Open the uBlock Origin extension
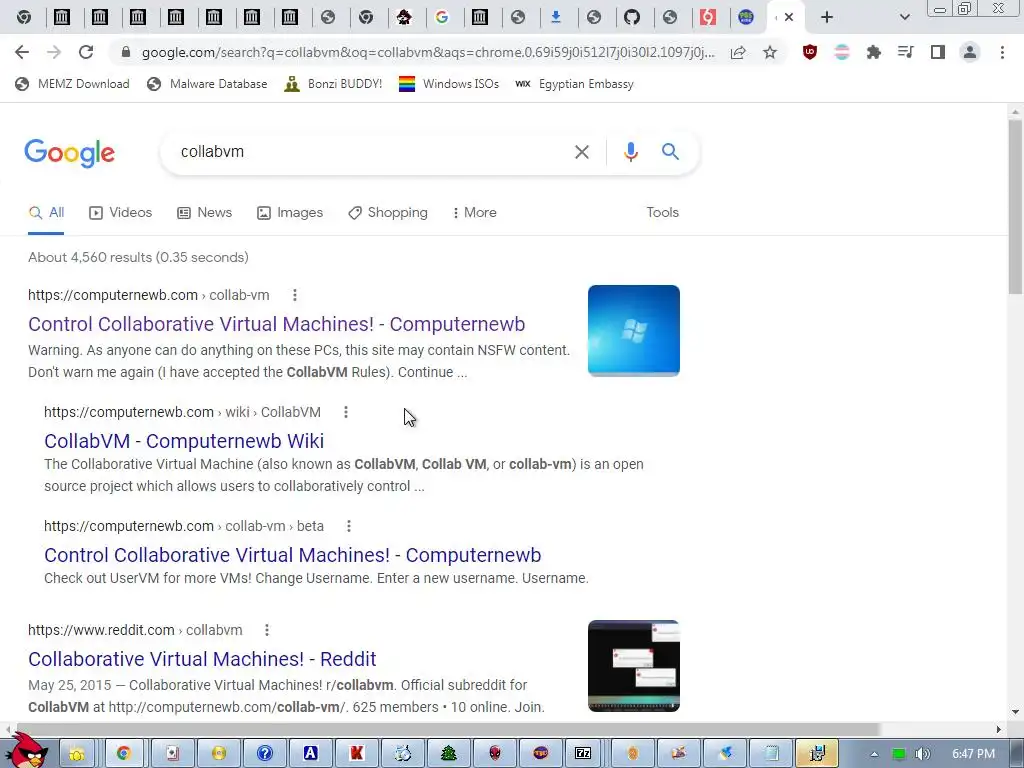The image size is (1024, 768). click(810, 52)
